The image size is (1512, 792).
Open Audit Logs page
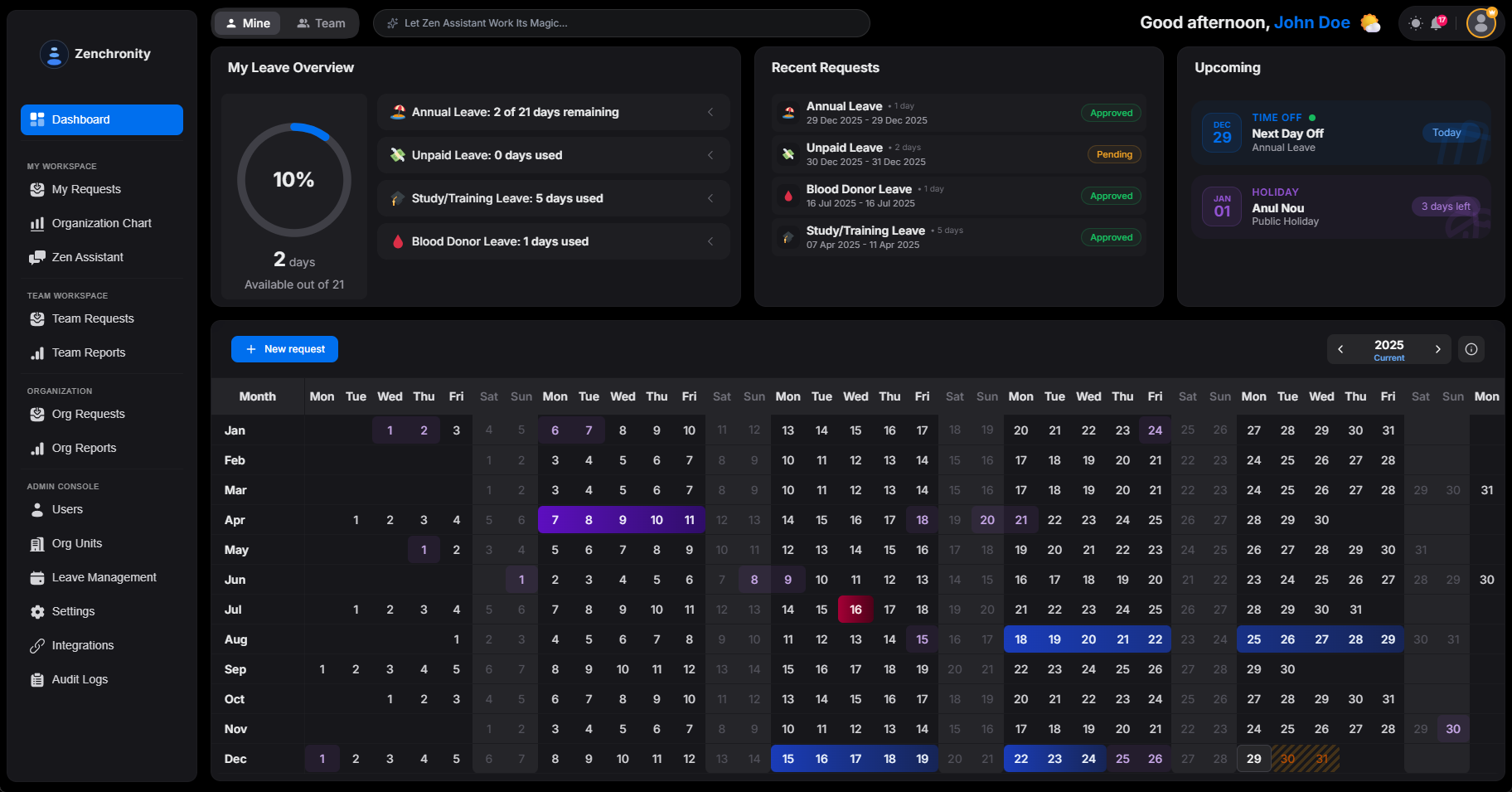[80, 679]
